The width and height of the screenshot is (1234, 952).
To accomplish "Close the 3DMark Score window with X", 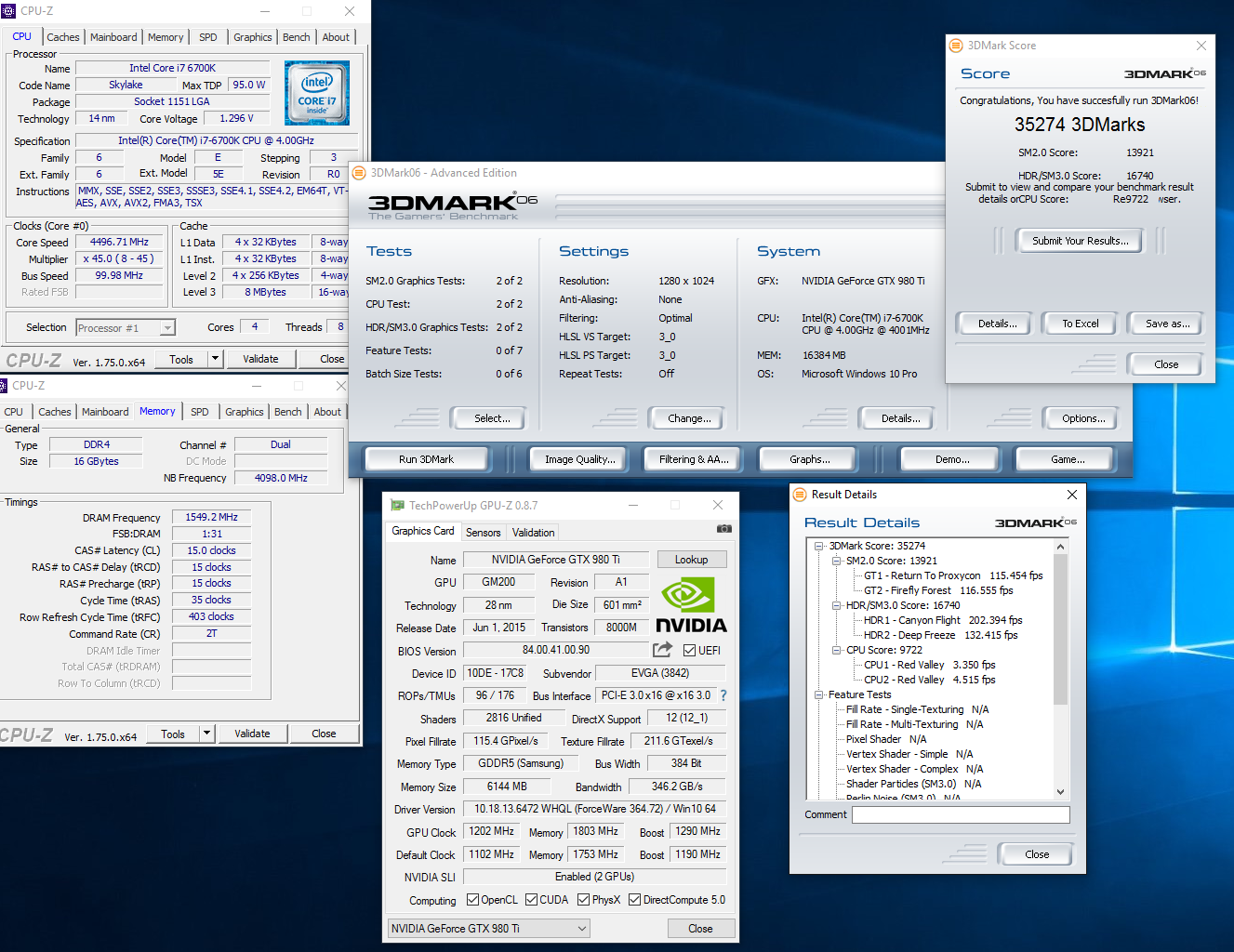I will pos(1201,46).
